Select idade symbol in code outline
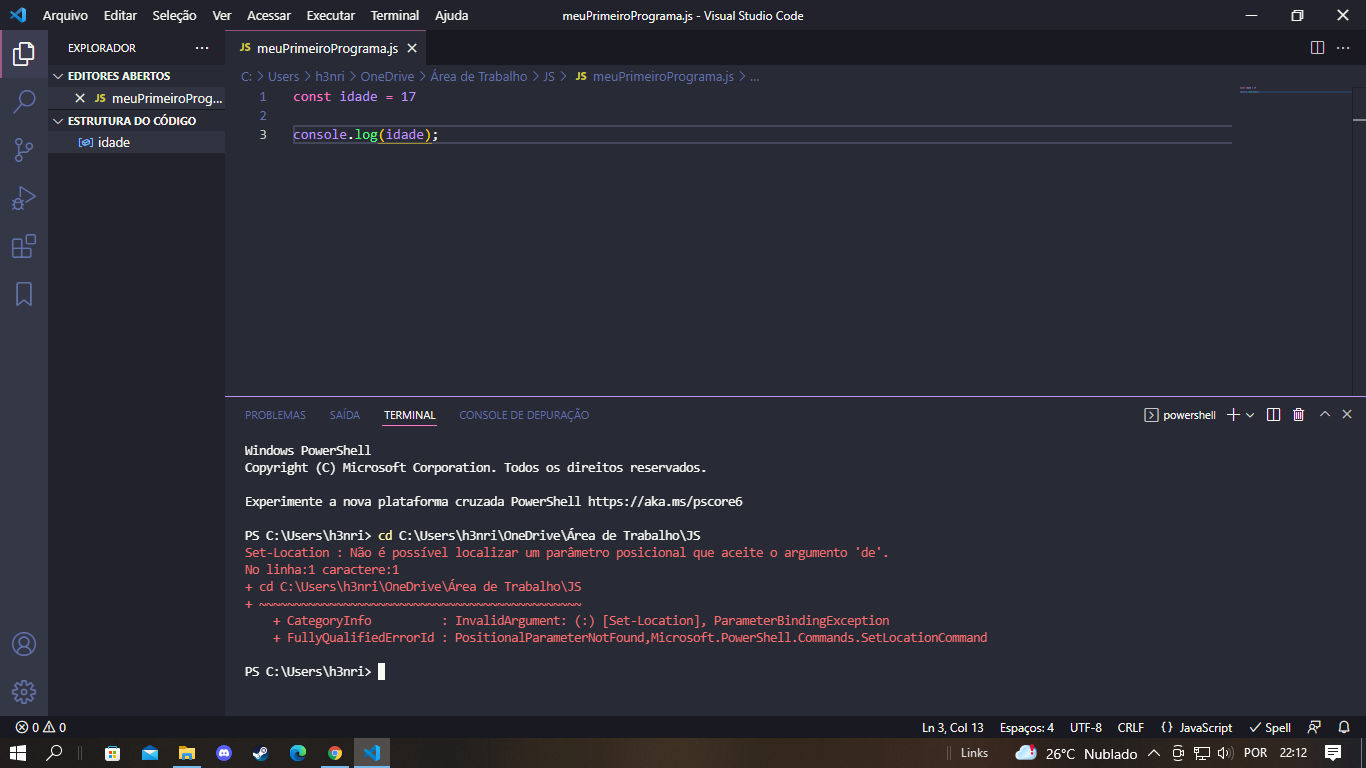This screenshot has width=1366, height=768. click(x=136, y=142)
